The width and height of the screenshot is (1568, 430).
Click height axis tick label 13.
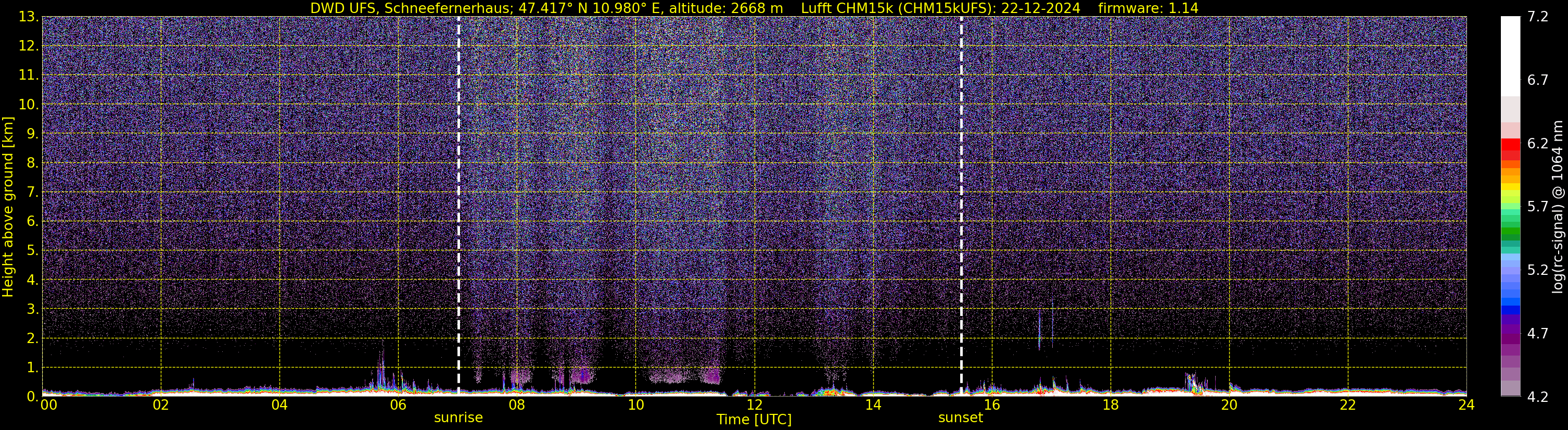tap(28, 17)
